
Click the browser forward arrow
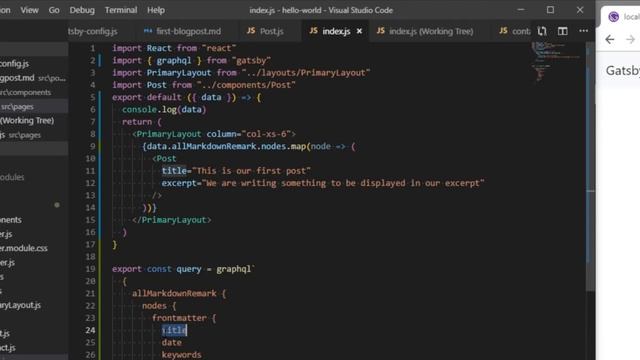pos(630,39)
